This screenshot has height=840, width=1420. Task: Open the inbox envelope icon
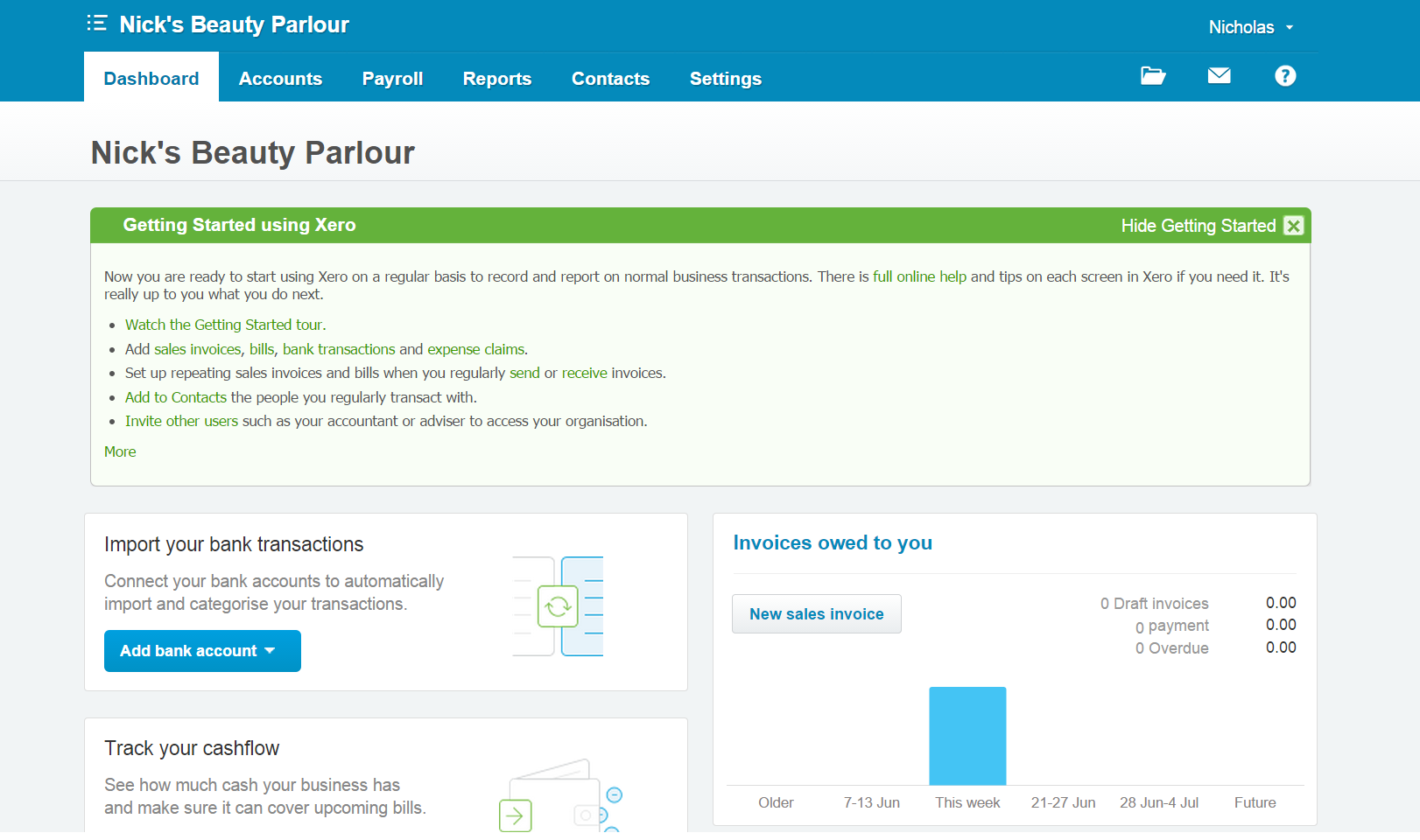pos(1219,76)
